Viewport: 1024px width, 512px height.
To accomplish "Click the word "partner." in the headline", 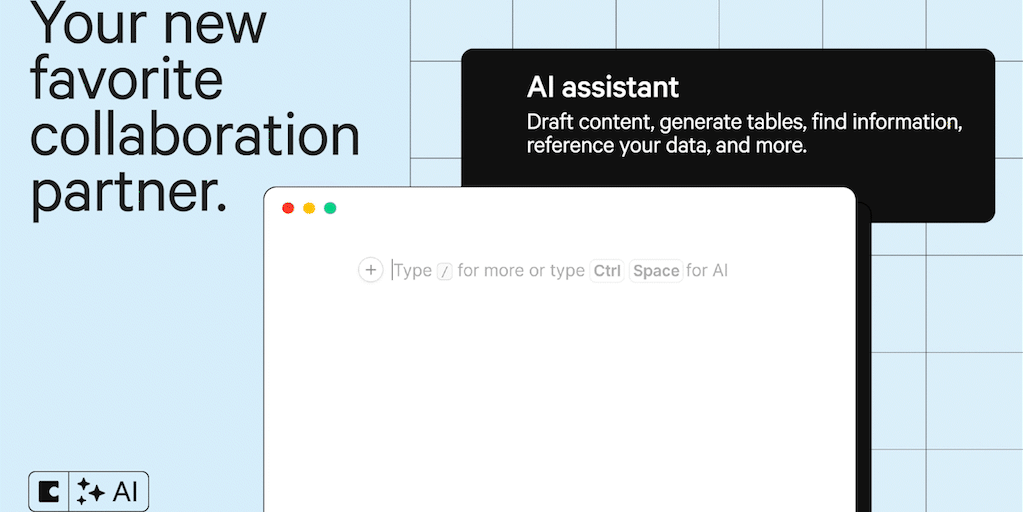I will click(128, 192).
